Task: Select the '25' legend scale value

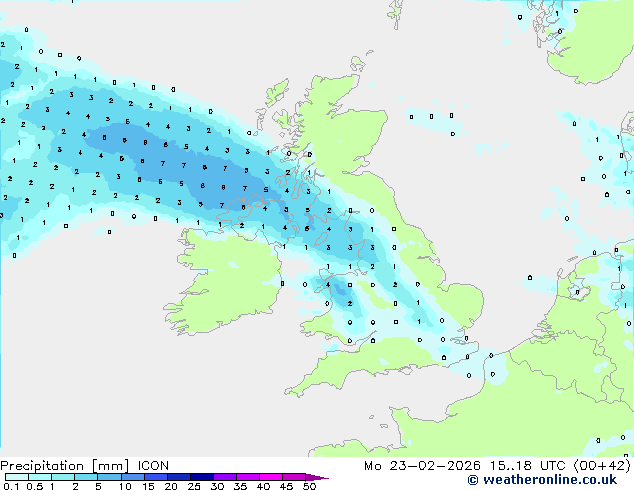Action: (x=194, y=486)
